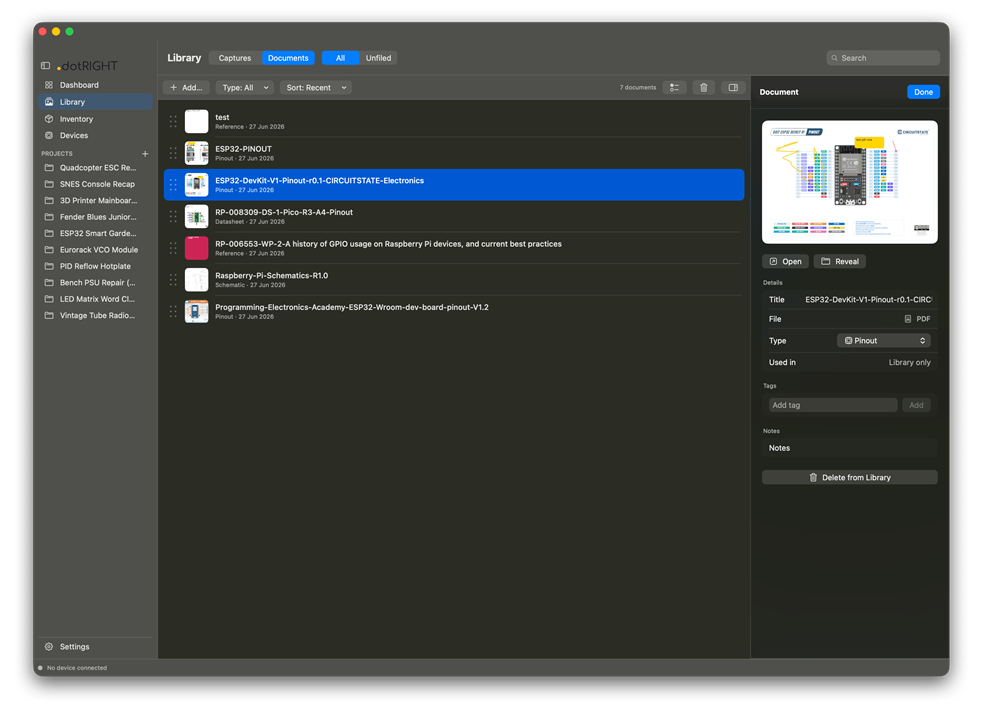Toggle the inspector panel icon

[733, 88]
